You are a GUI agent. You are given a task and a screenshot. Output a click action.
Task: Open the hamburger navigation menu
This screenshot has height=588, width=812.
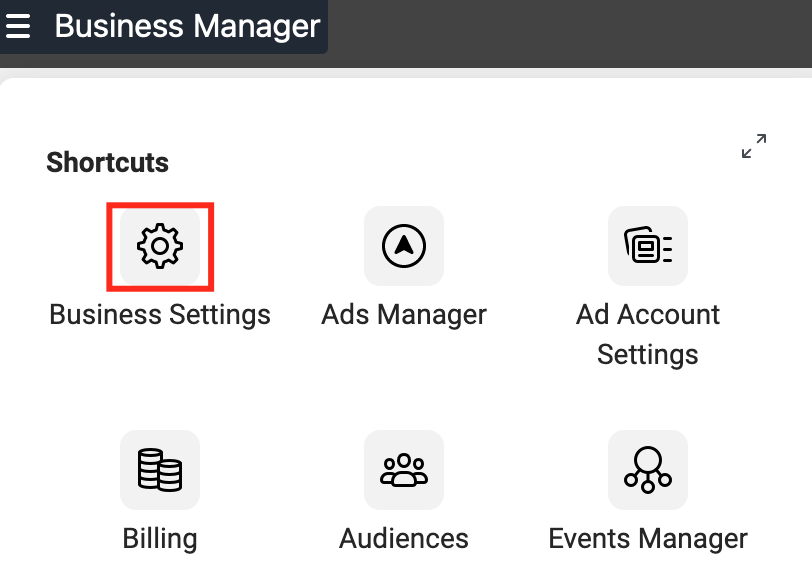18,26
